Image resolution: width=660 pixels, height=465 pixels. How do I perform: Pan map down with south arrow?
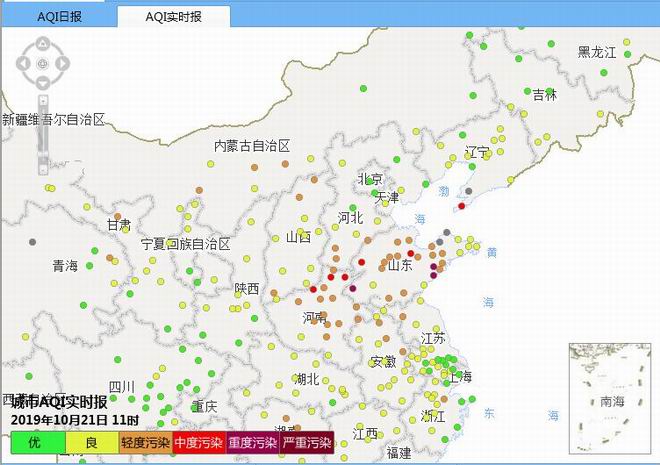pyautogui.click(x=42, y=83)
